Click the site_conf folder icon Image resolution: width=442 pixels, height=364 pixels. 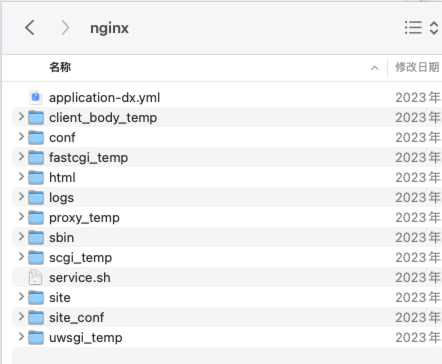click(x=36, y=317)
